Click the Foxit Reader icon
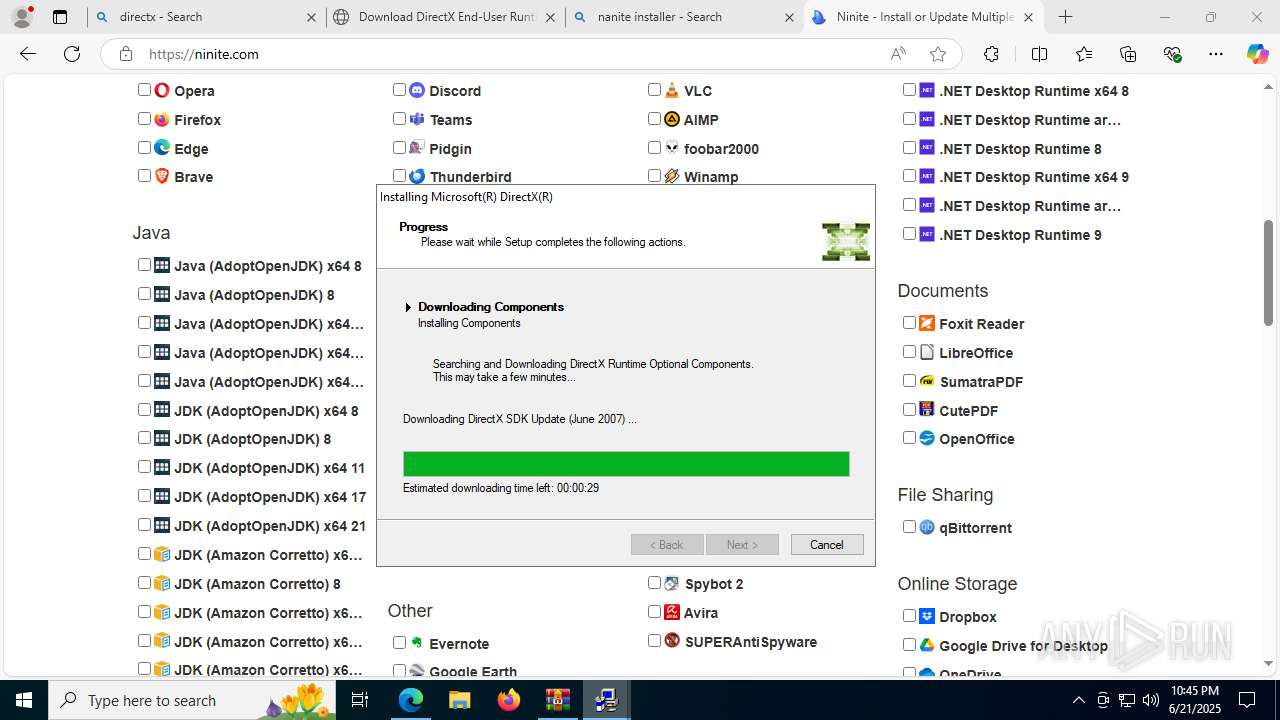Screen dimensions: 1280x720 pyautogui.click(x=927, y=323)
